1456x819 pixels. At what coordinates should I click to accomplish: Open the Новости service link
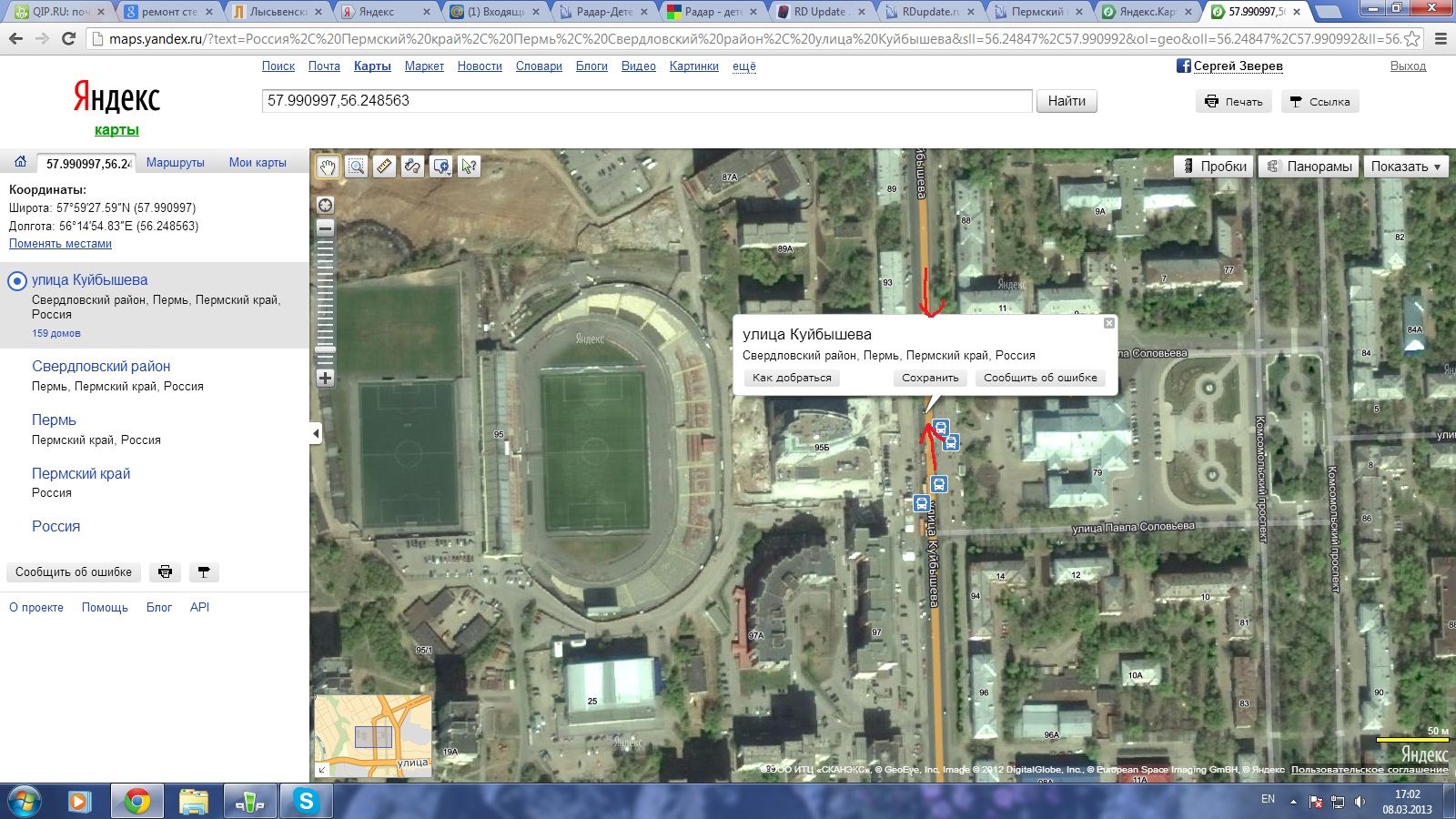tap(480, 66)
